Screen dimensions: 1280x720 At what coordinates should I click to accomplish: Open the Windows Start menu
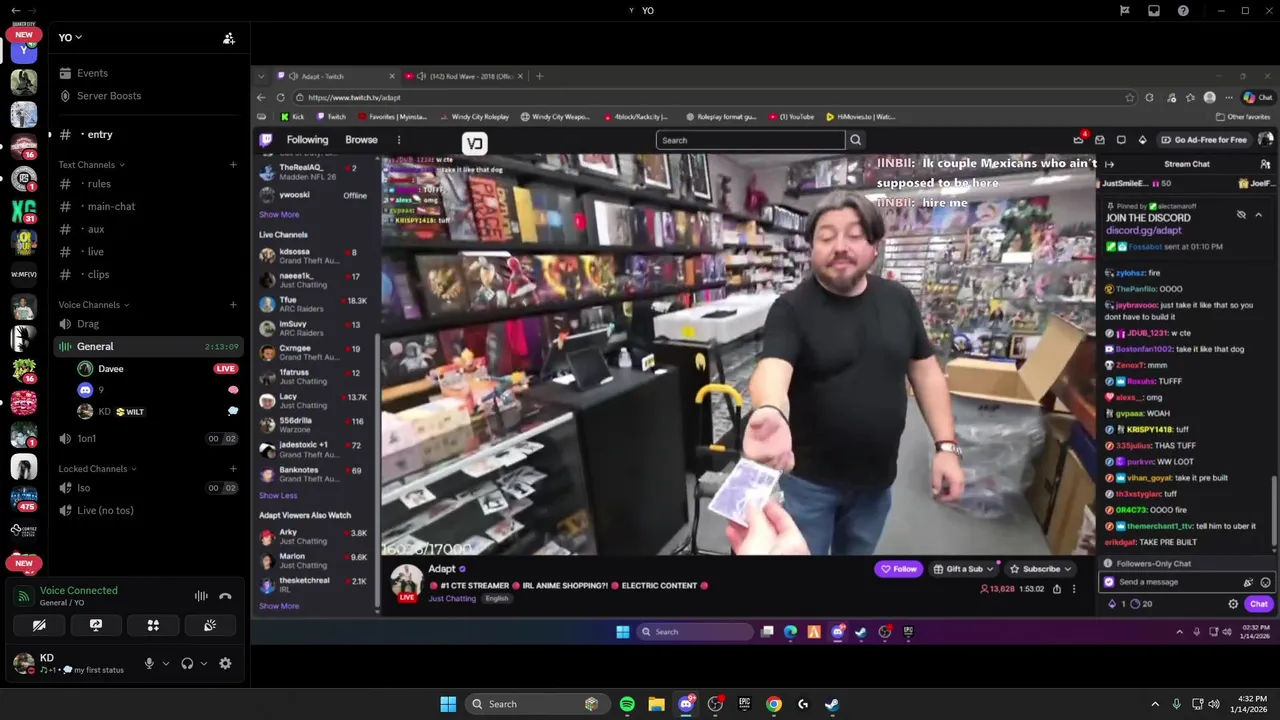(448, 704)
